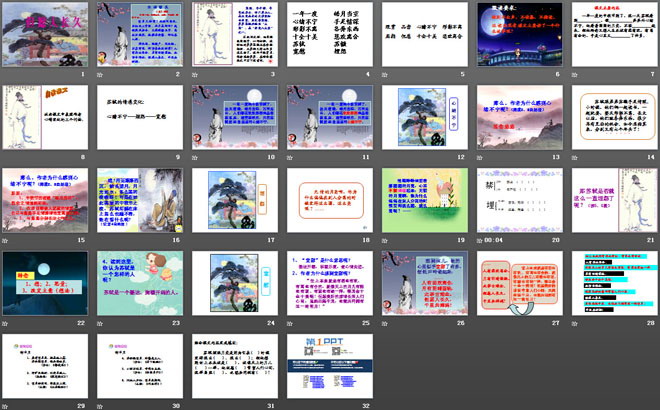Select slide 5 thumbnail with two word rows

click(x=425, y=35)
